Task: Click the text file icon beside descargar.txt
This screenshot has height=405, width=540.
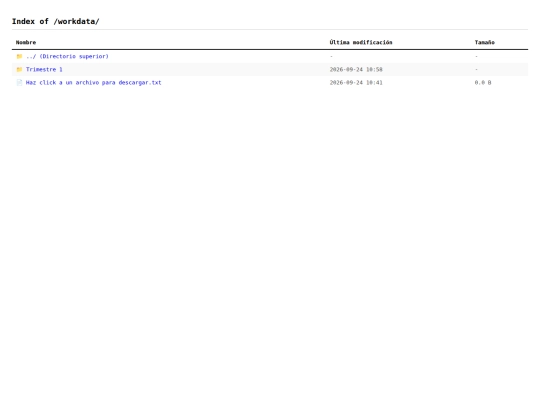Action: tap(19, 83)
